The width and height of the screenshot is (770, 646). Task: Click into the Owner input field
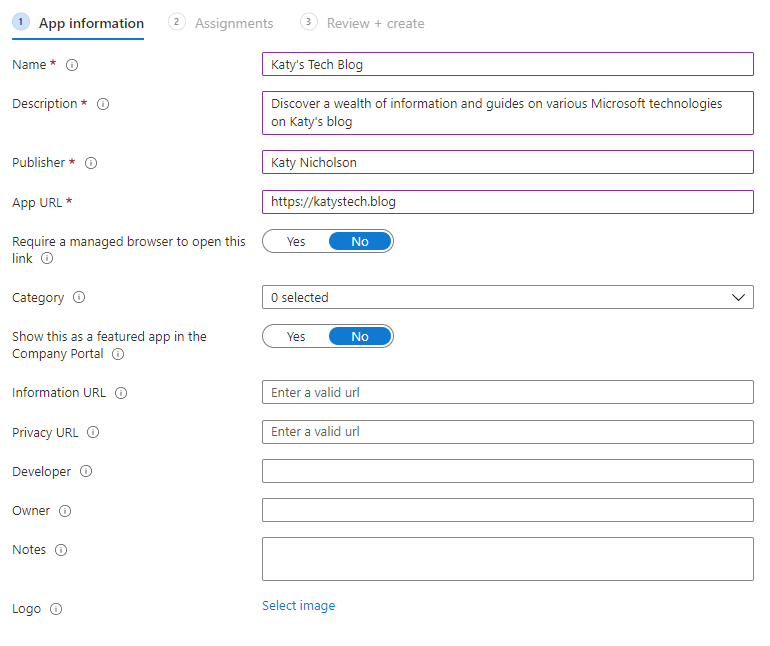coord(507,511)
